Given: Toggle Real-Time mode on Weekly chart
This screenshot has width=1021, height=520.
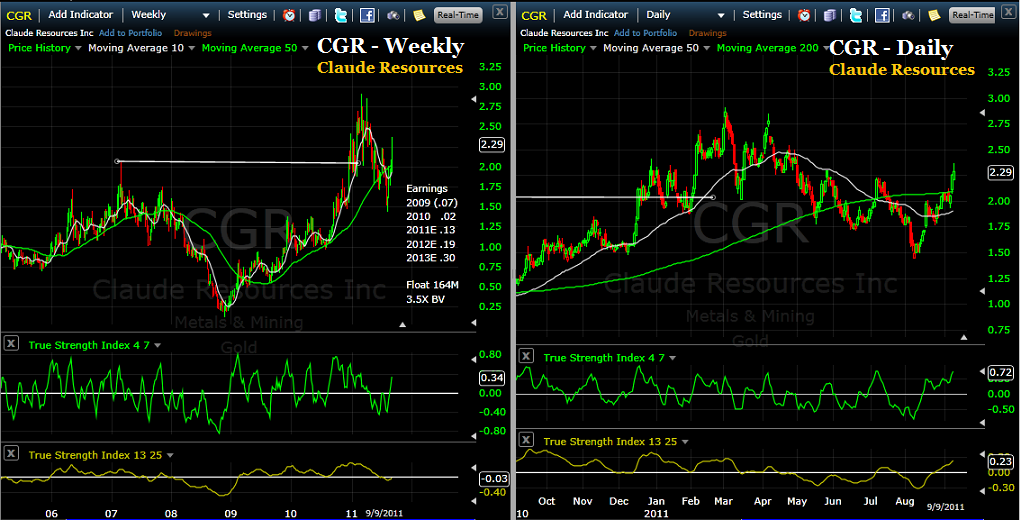Looking at the screenshot, I should [x=458, y=15].
